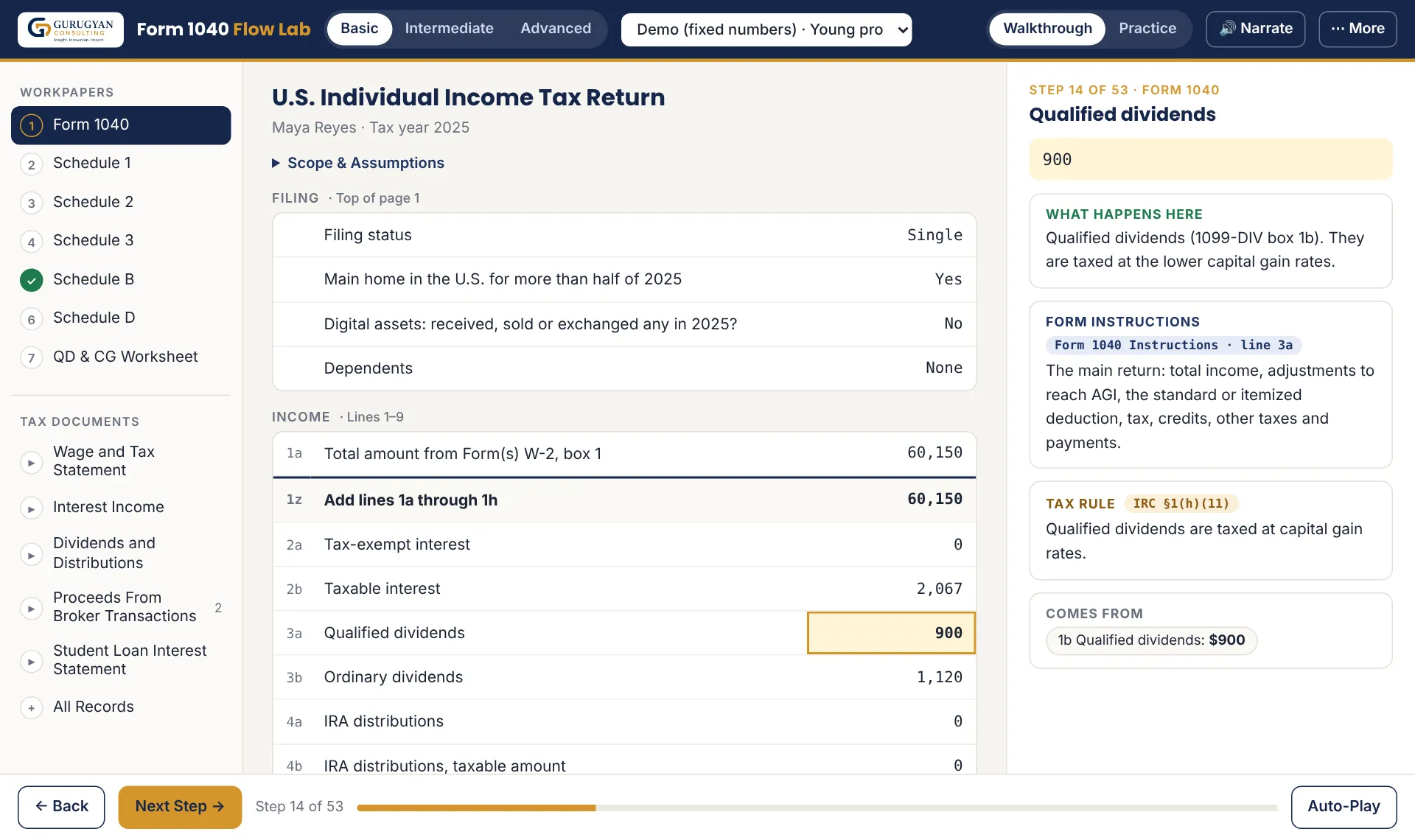Click the IRC §1(h)(11) tax rule tag
The image size is (1415, 840).
point(1181,504)
